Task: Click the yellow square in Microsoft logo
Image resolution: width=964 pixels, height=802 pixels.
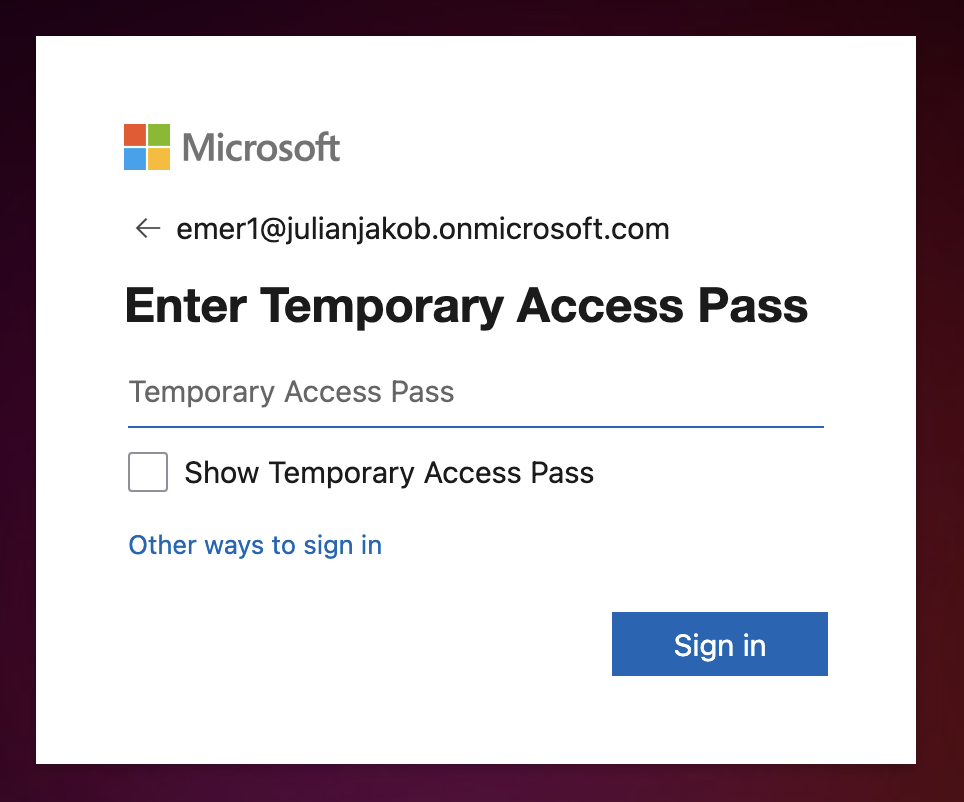Action: point(159,159)
